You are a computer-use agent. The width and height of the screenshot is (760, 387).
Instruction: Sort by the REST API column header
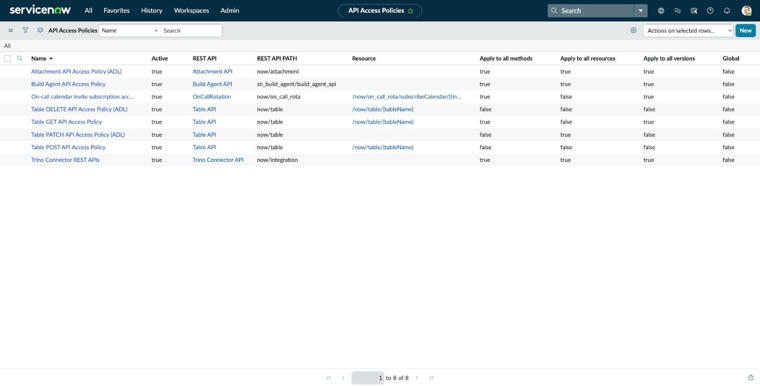[205, 59]
